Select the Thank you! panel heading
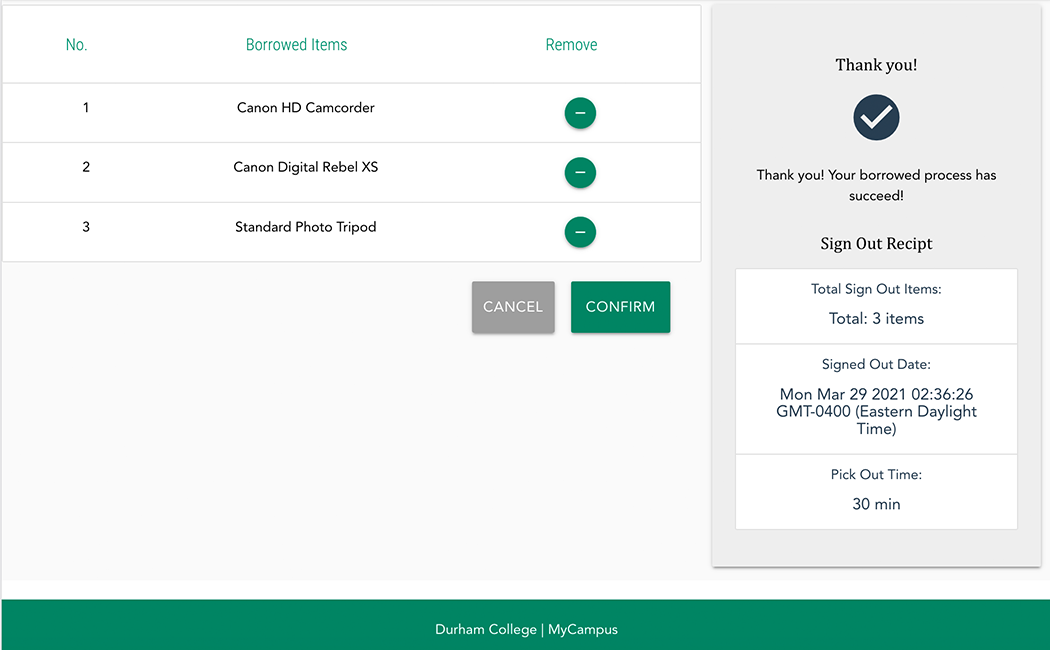 (x=876, y=64)
